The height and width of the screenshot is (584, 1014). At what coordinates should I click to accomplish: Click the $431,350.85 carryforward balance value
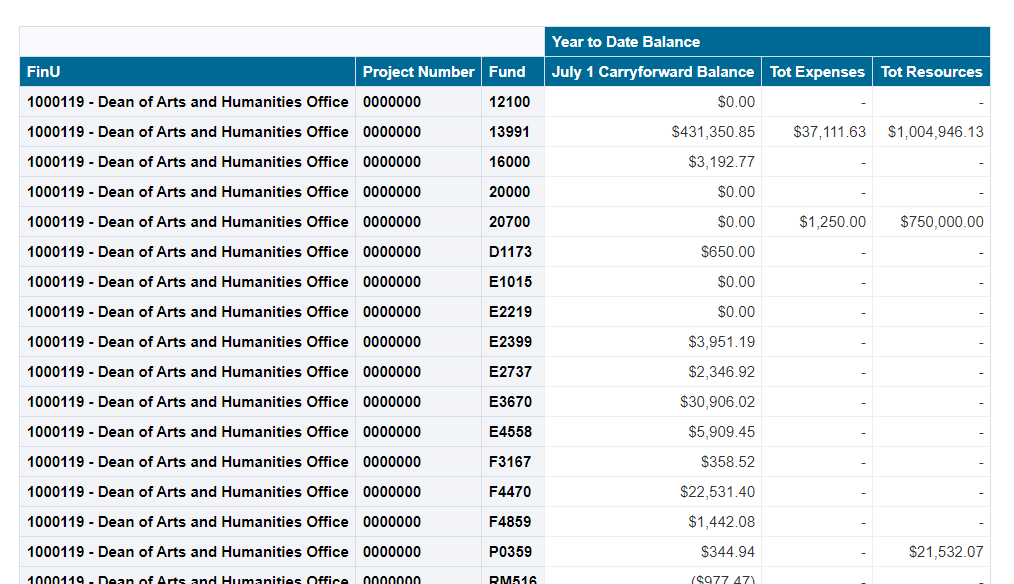tap(713, 132)
